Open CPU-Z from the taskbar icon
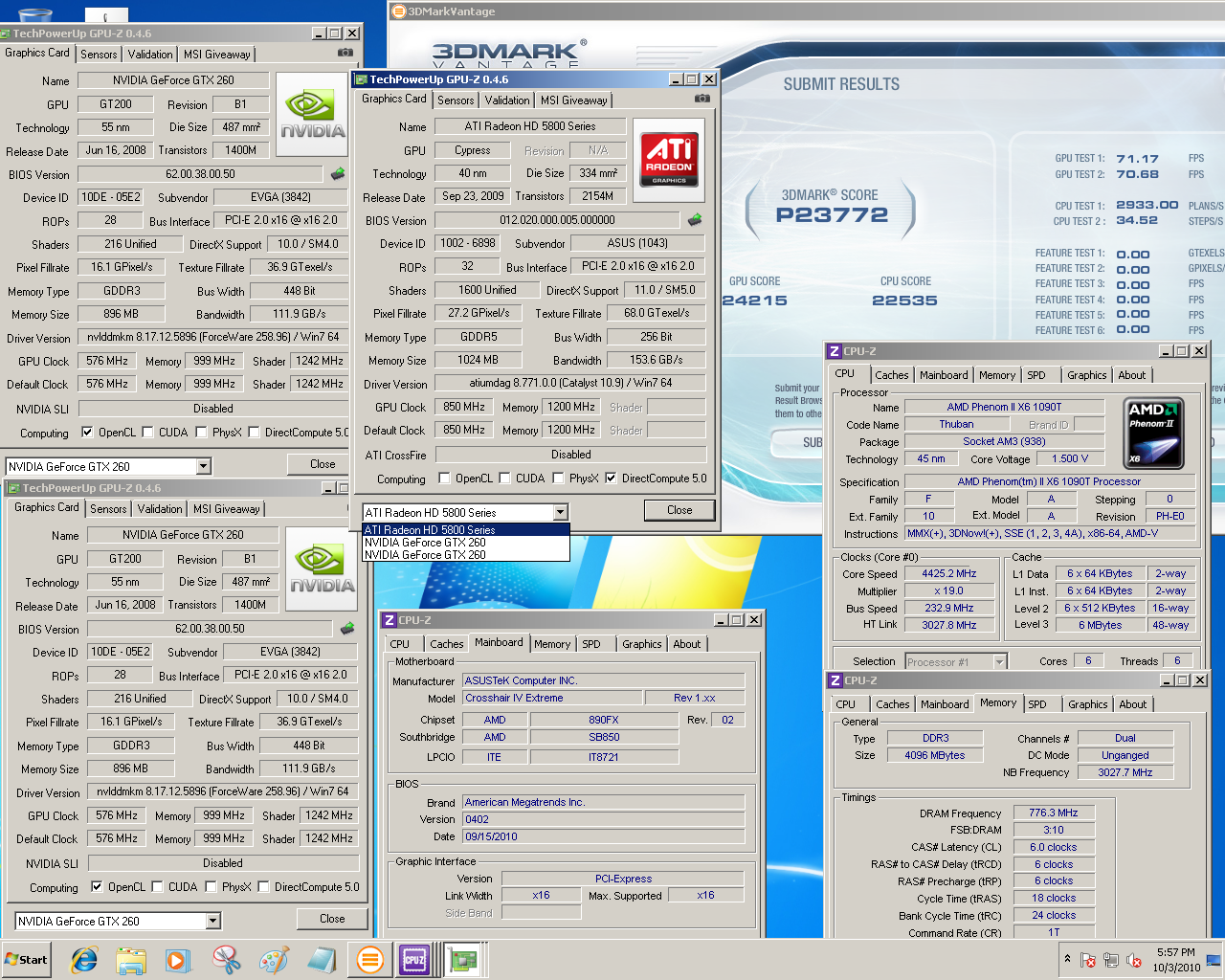Viewport: 1225px width, 980px height. pyautogui.click(x=414, y=960)
